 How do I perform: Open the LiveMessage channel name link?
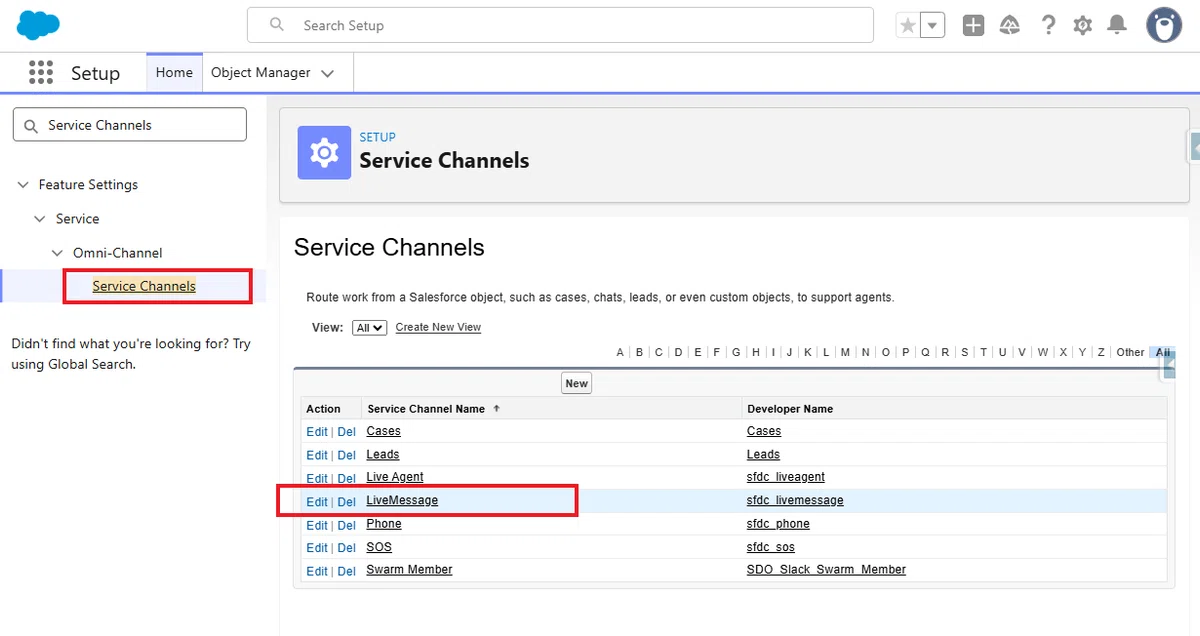(x=402, y=500)
